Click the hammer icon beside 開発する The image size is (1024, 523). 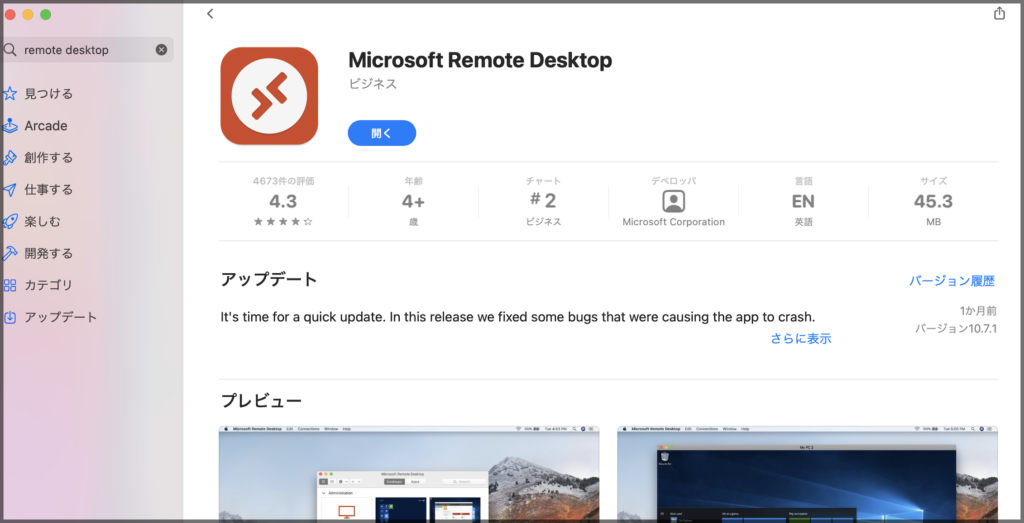(10, 253)
